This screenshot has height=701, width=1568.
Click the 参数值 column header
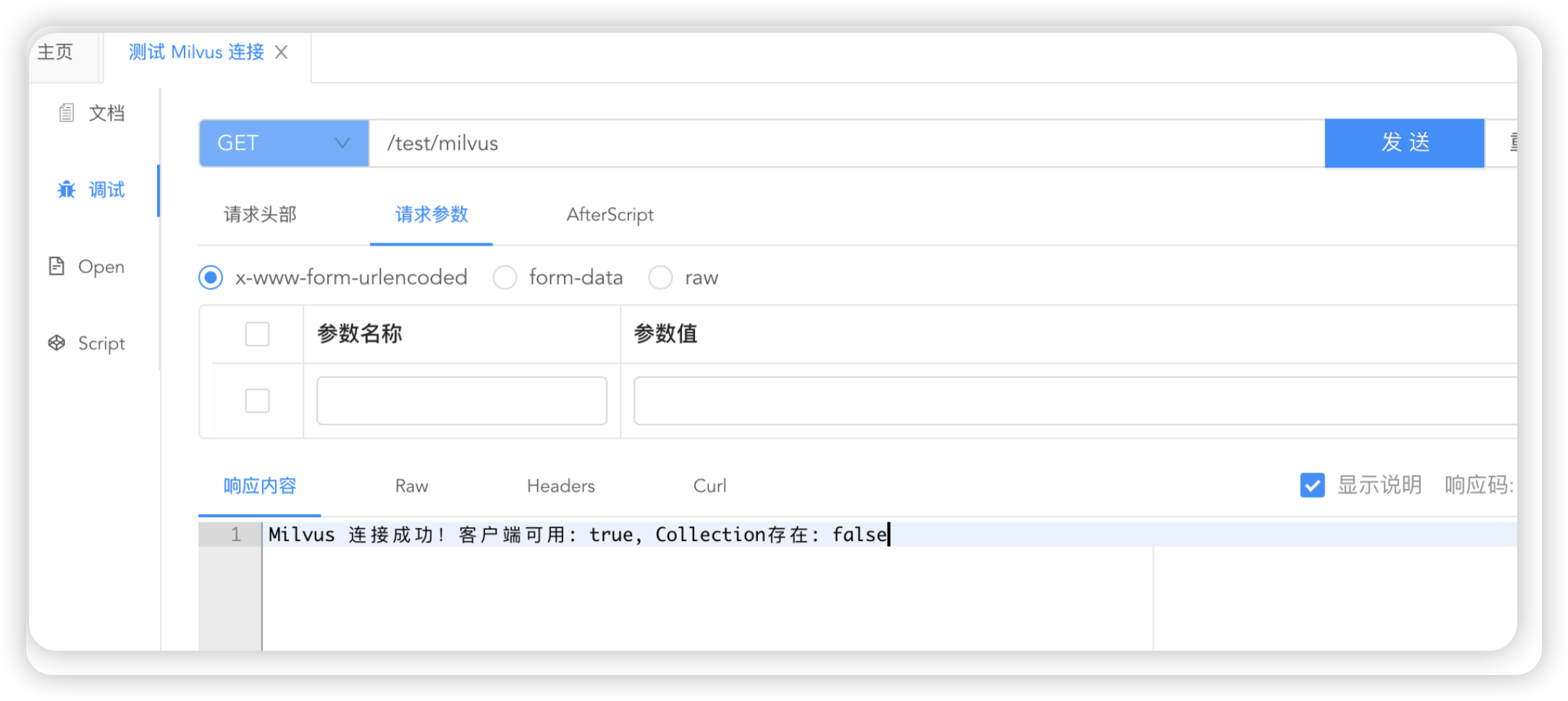point(665,334)
